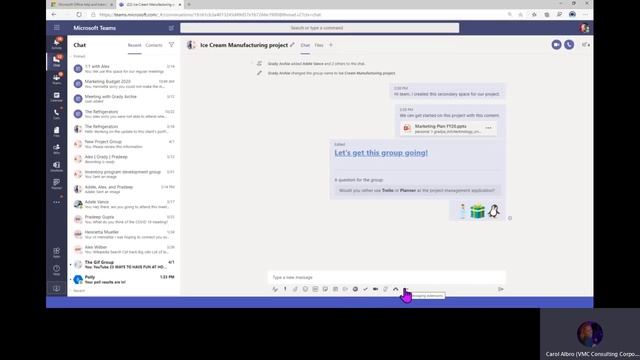Click the download desktop app icon
The image size is (640, 360).
click(x=56, y=288)
